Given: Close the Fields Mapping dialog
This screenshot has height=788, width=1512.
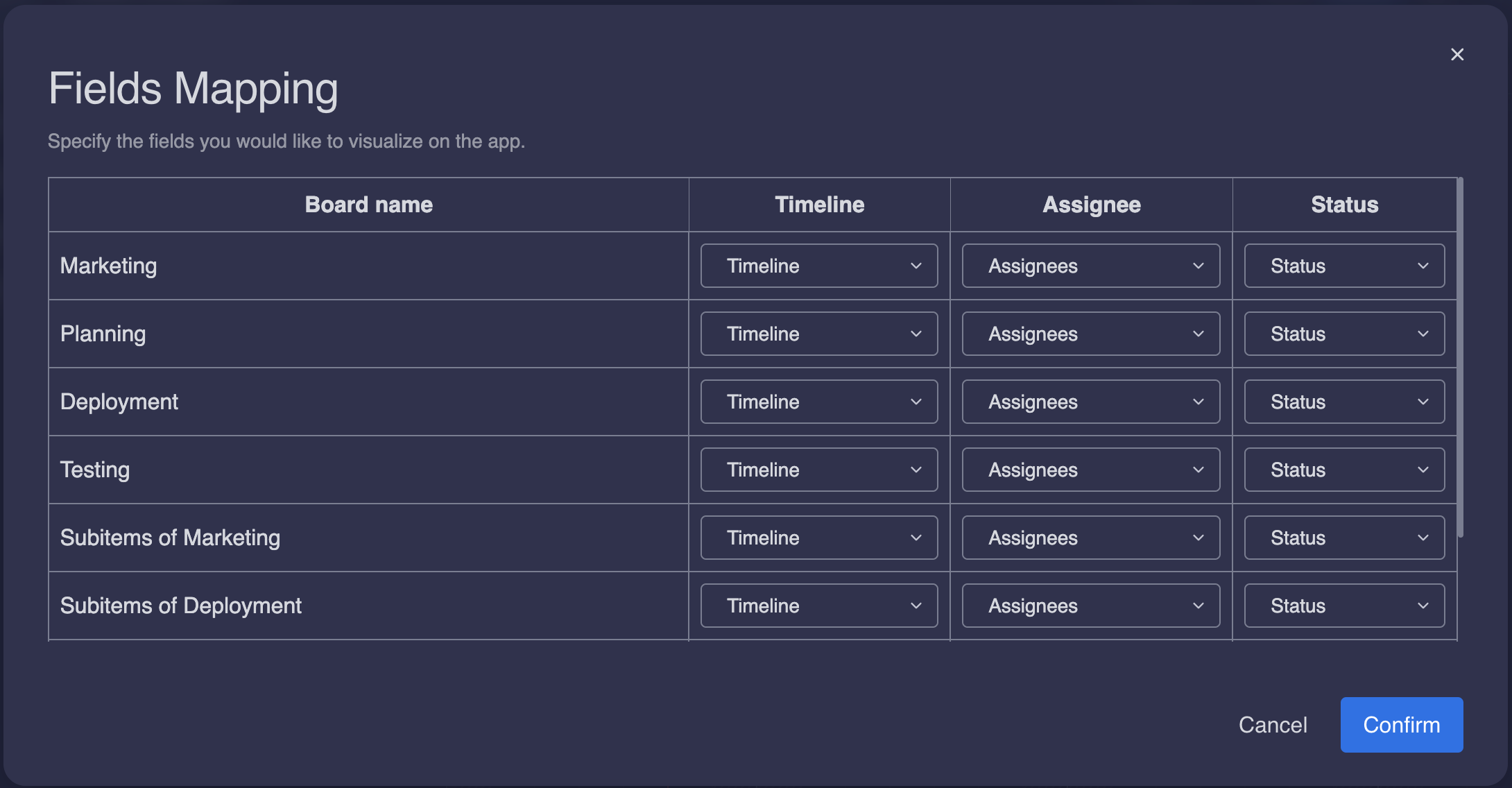Looking at the screenshot, I should (x=1457, y=54).
